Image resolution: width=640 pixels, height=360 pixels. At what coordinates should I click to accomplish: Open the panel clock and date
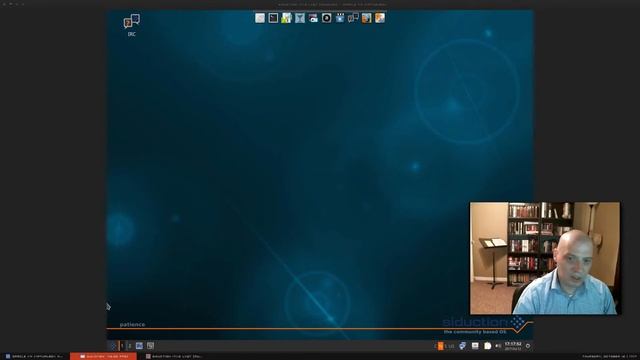pyautogui.click(x=513, y=346)
